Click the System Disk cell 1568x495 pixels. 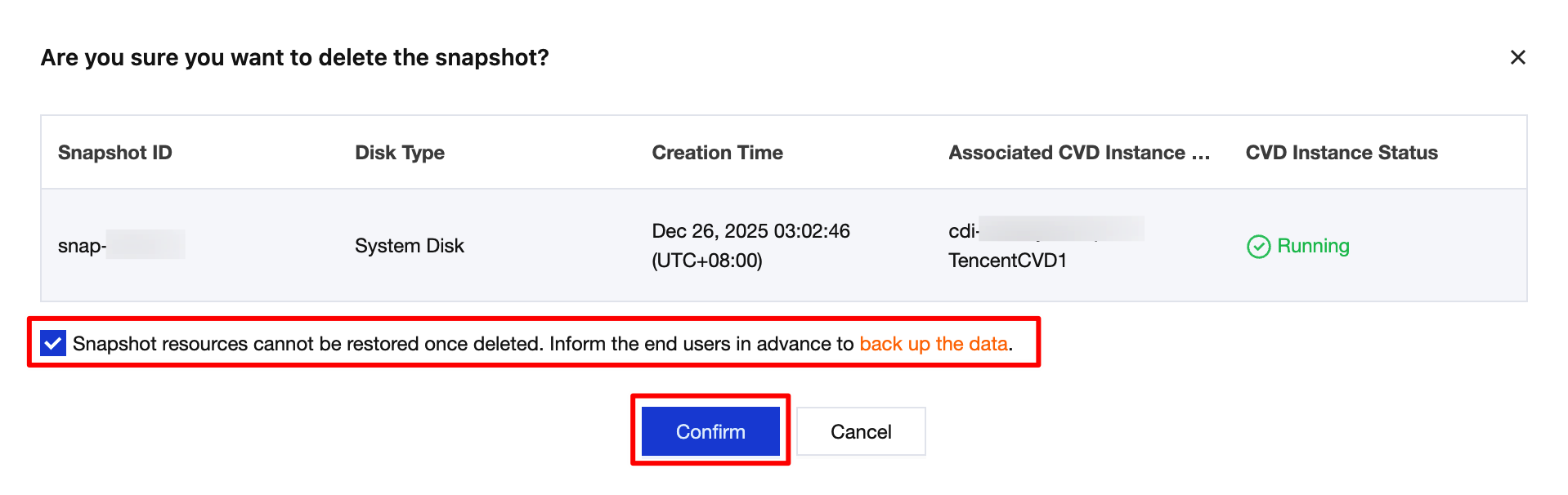pos(409,246)
